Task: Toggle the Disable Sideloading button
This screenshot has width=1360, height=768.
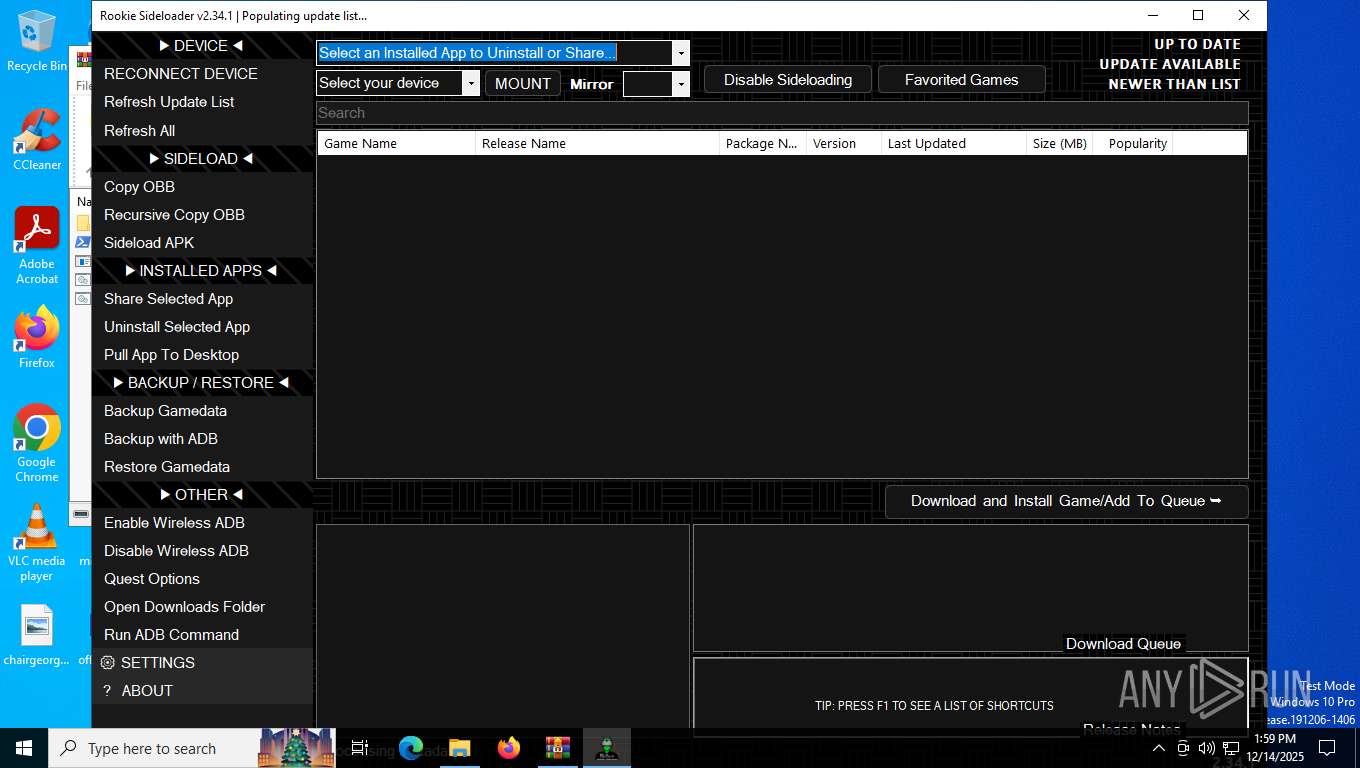Action: point(788,80)
